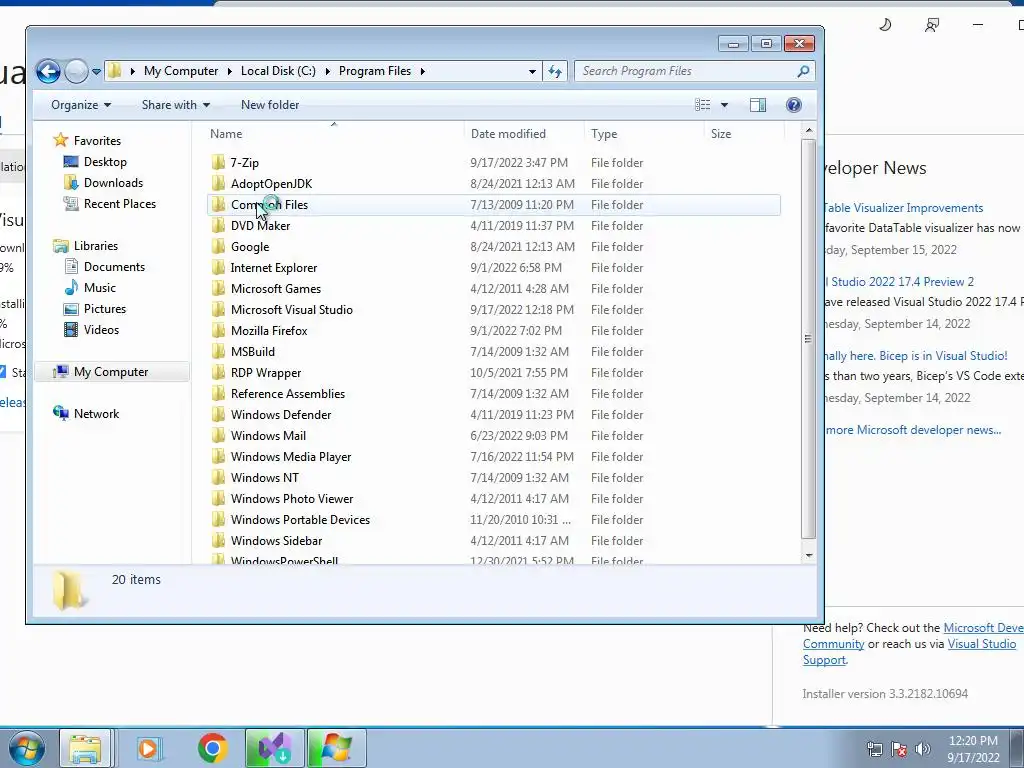The width and height of the screenshot is (1024, 768).
Task: Select the RDP Wrapper folder icon
Action: pyautogui.click(x=219, y=372)
